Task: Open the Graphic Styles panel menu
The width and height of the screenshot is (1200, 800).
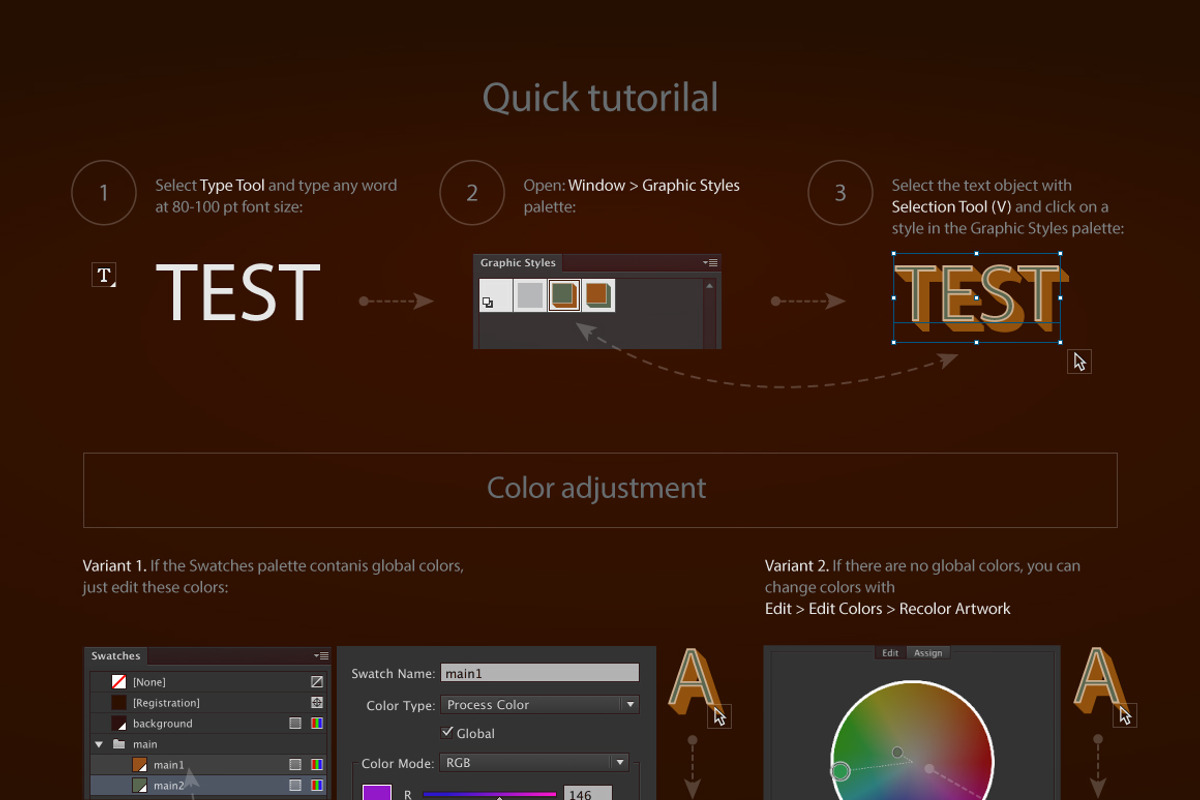Action: [x=710, y=263]
